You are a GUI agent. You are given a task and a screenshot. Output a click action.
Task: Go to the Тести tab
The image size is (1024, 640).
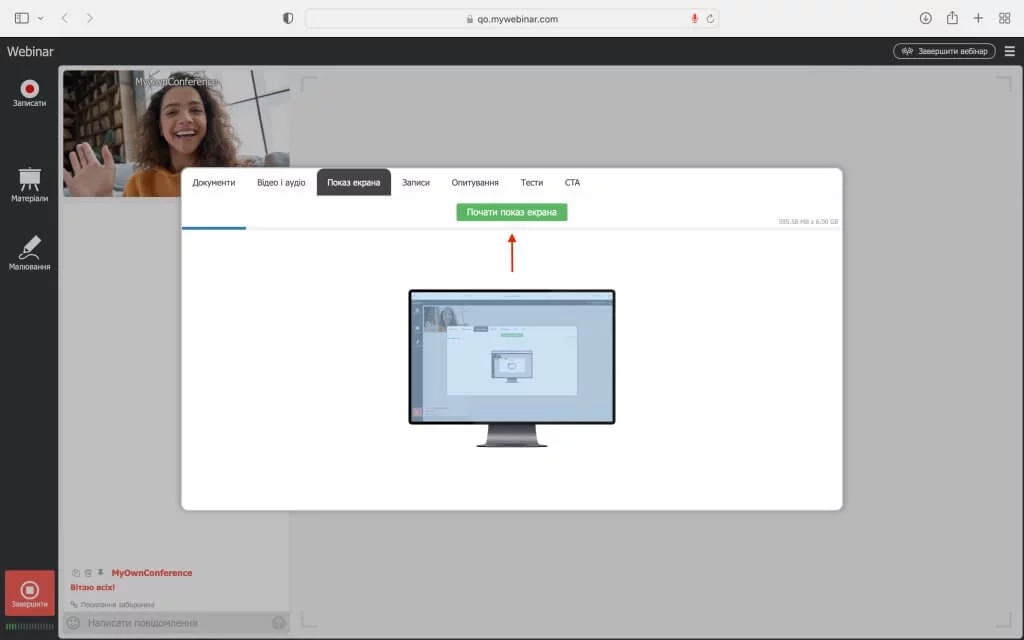click(x=532, y=183)
